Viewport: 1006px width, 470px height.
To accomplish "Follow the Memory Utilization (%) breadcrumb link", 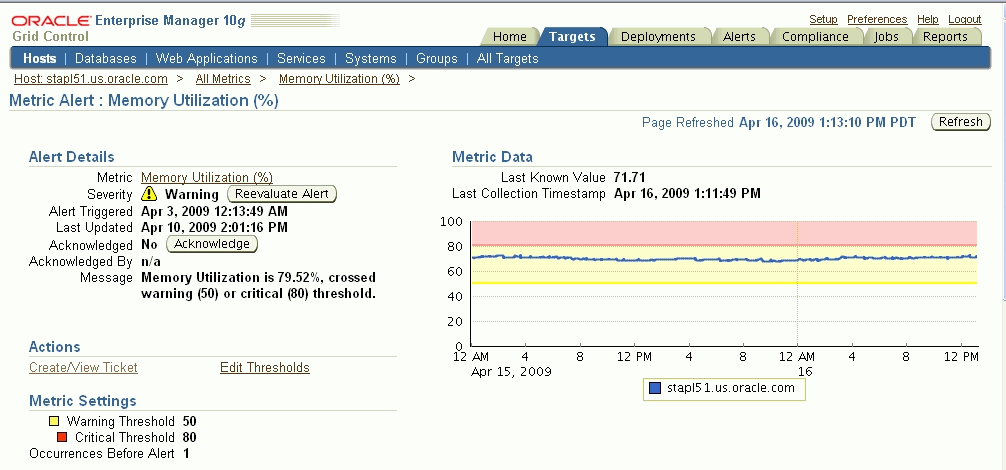I will click(339, 79).
